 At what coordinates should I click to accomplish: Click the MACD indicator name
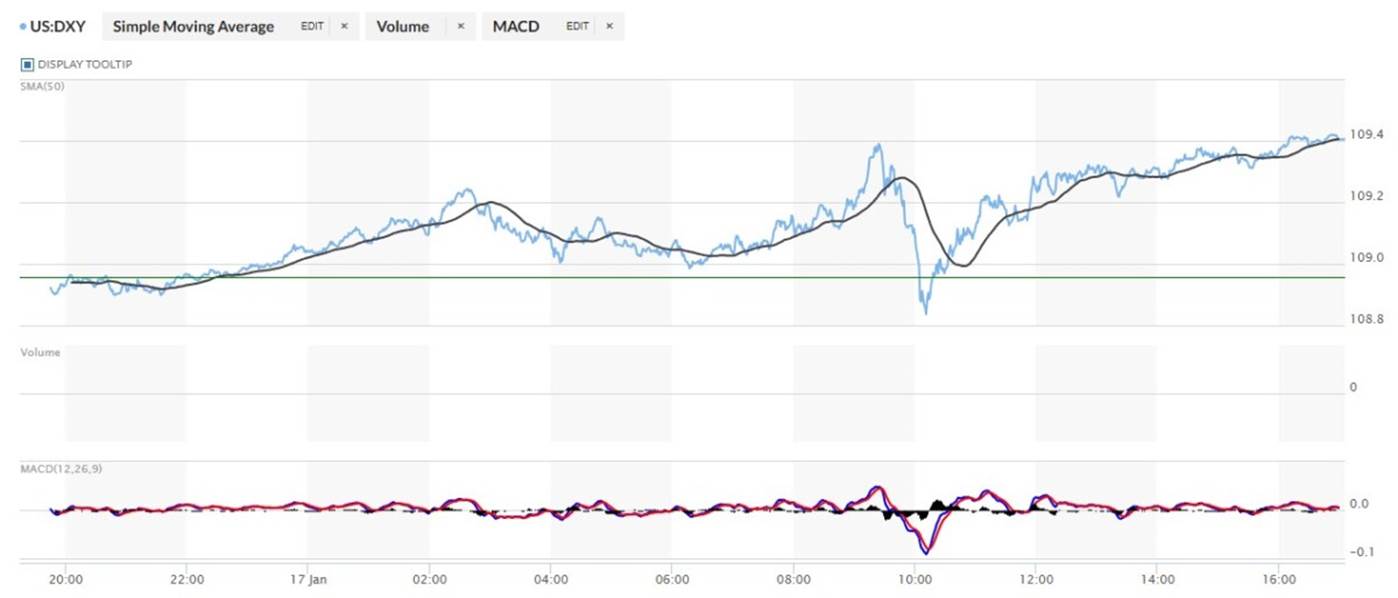point(516,27)
